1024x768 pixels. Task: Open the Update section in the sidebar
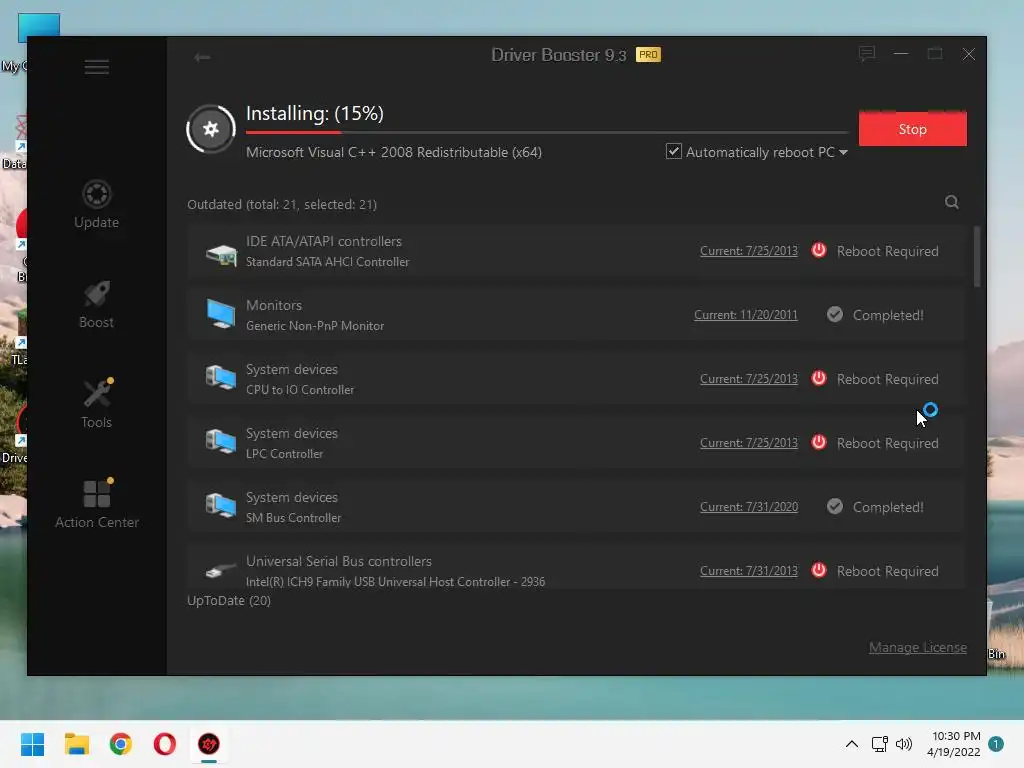coord(97,204)
